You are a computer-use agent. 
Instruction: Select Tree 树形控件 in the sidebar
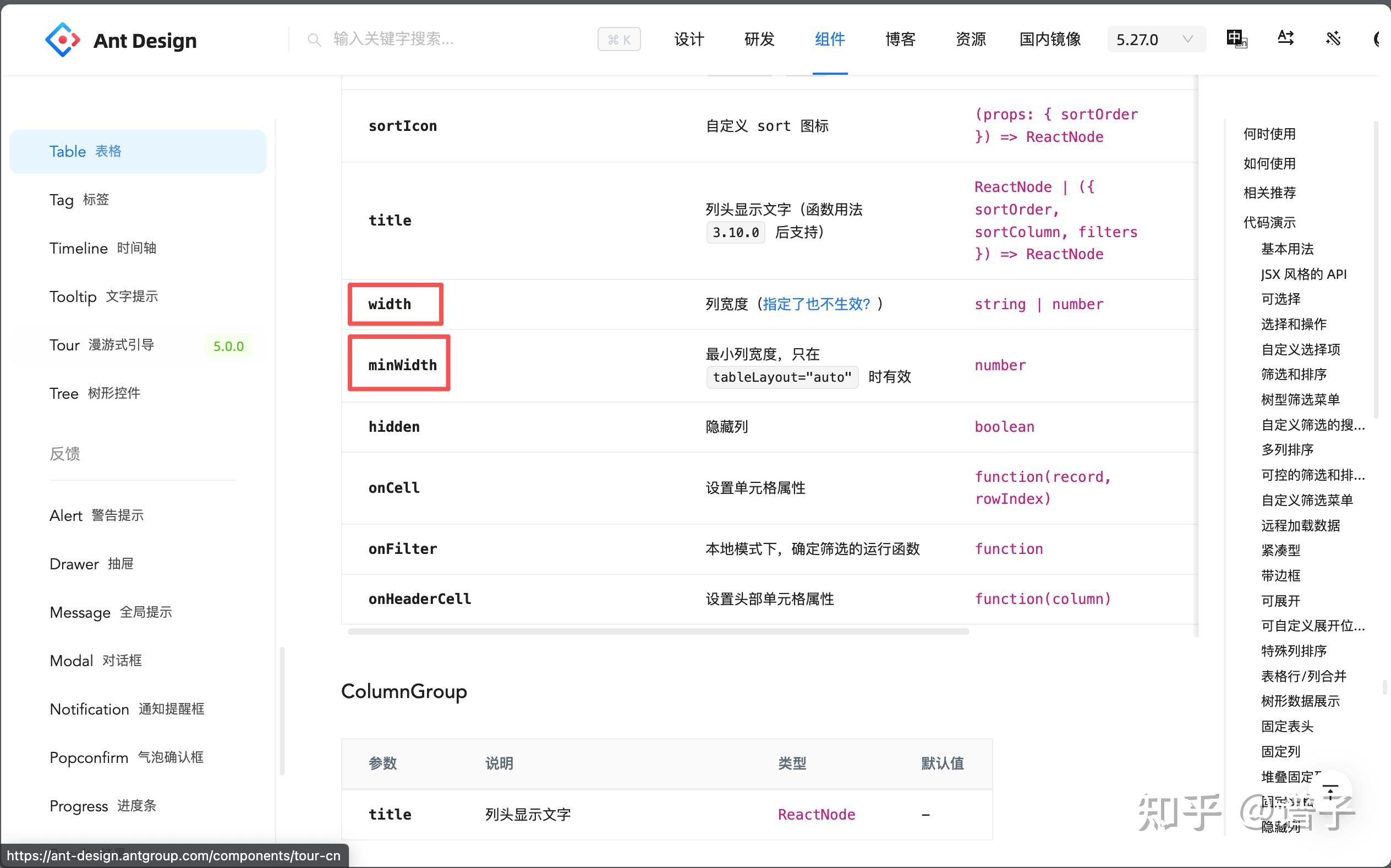coord(138,393)
